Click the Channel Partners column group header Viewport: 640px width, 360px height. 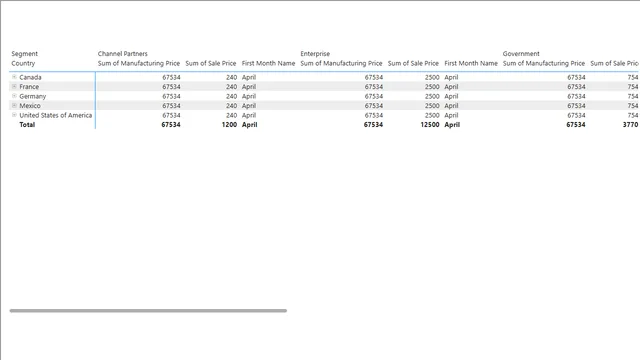pyautogui.click(x=122, y=53)
